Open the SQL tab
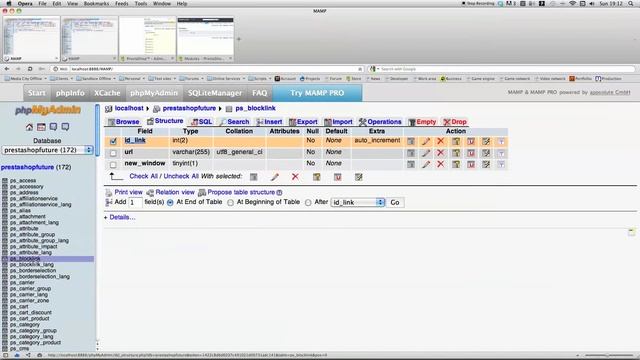 click(x=202, y=122)
